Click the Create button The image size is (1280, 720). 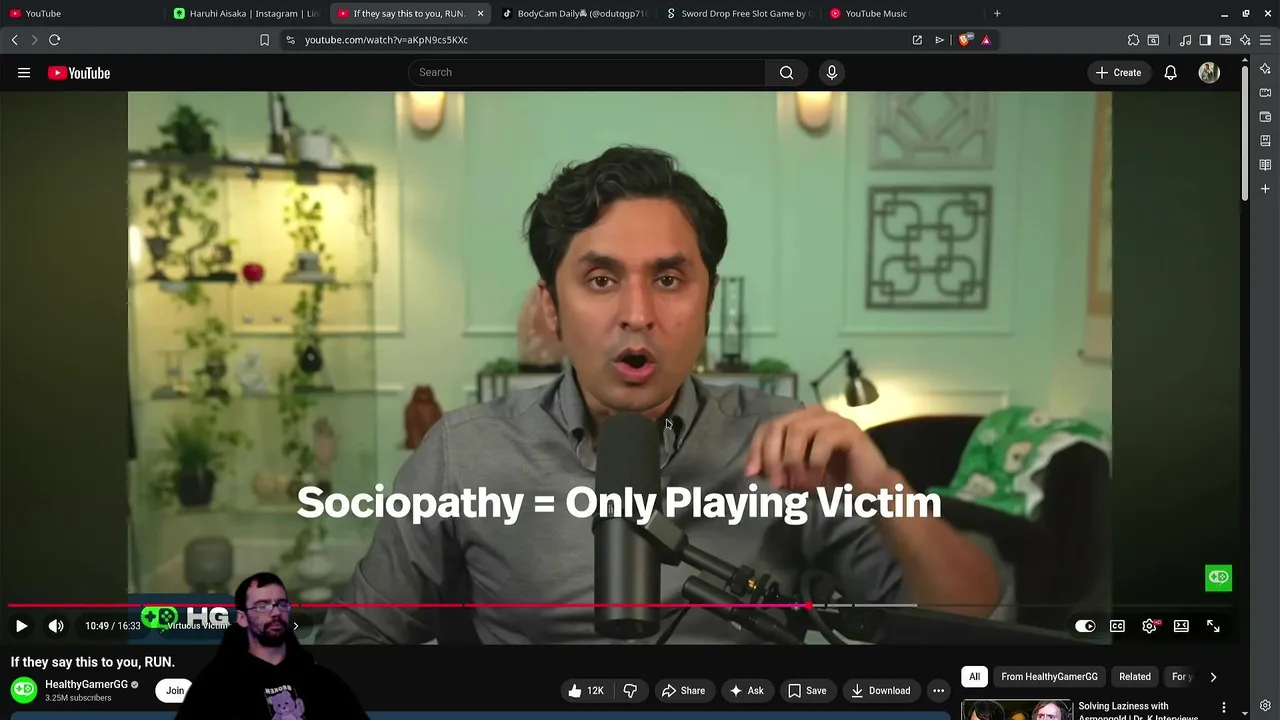1118,73
